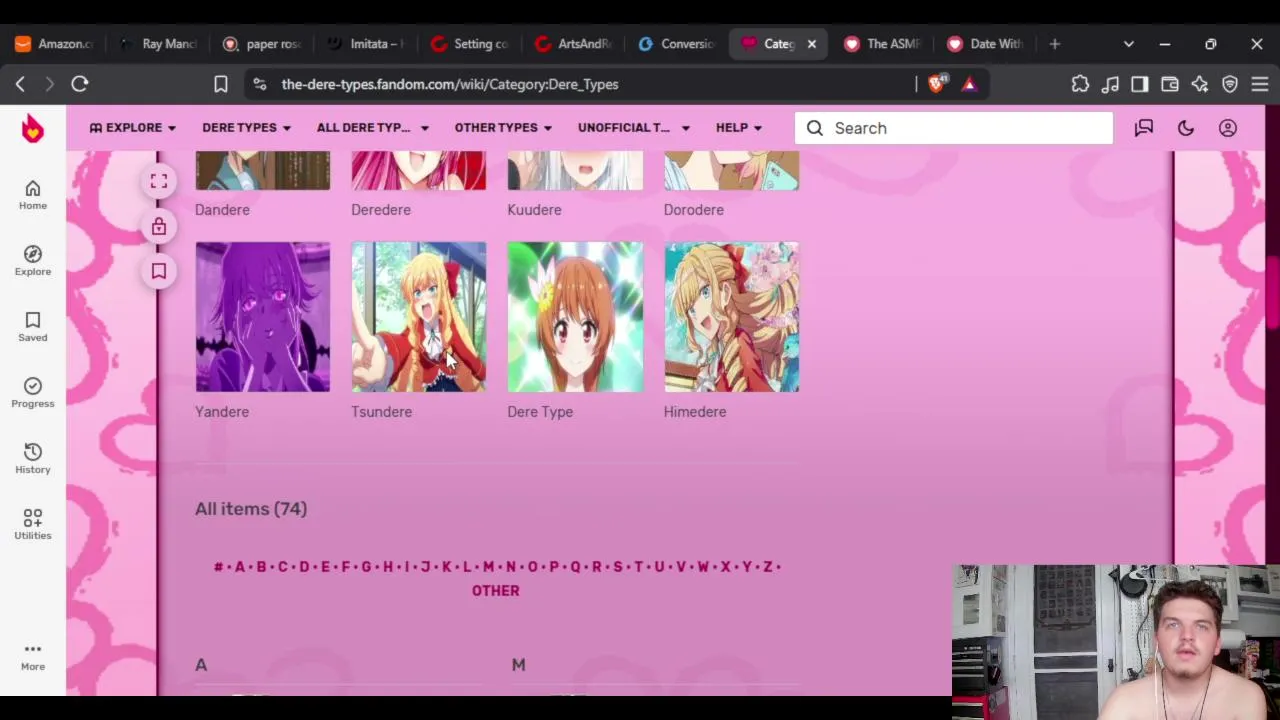The width and height of the screenshot is (1280, 720).
Task: Toggle the browser sidebar panel
Action: point(1140,84)
